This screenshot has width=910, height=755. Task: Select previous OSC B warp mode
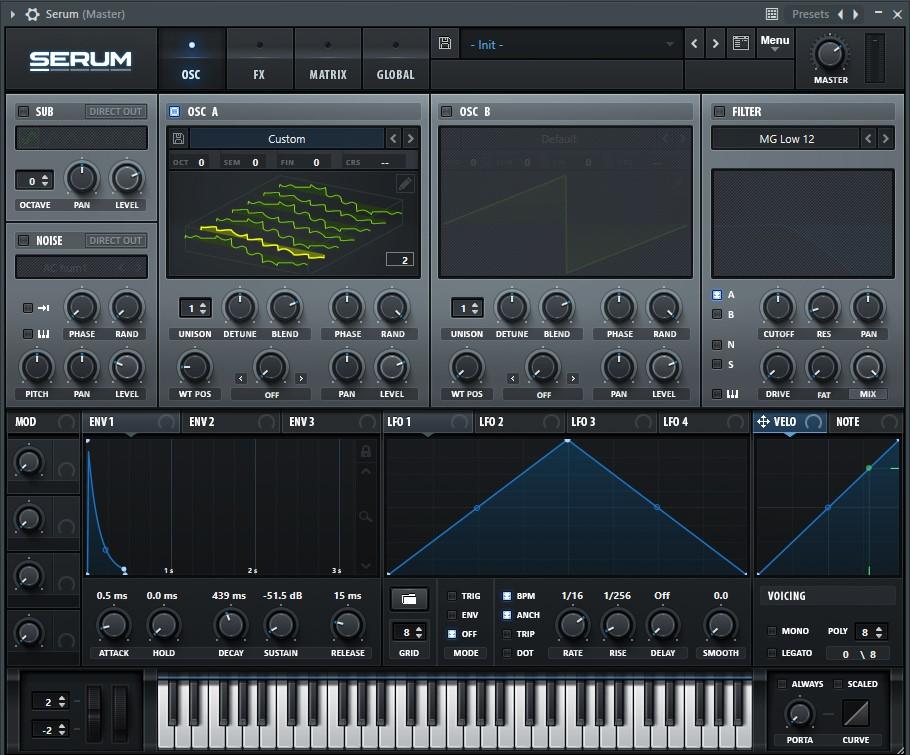click(512, 378)
